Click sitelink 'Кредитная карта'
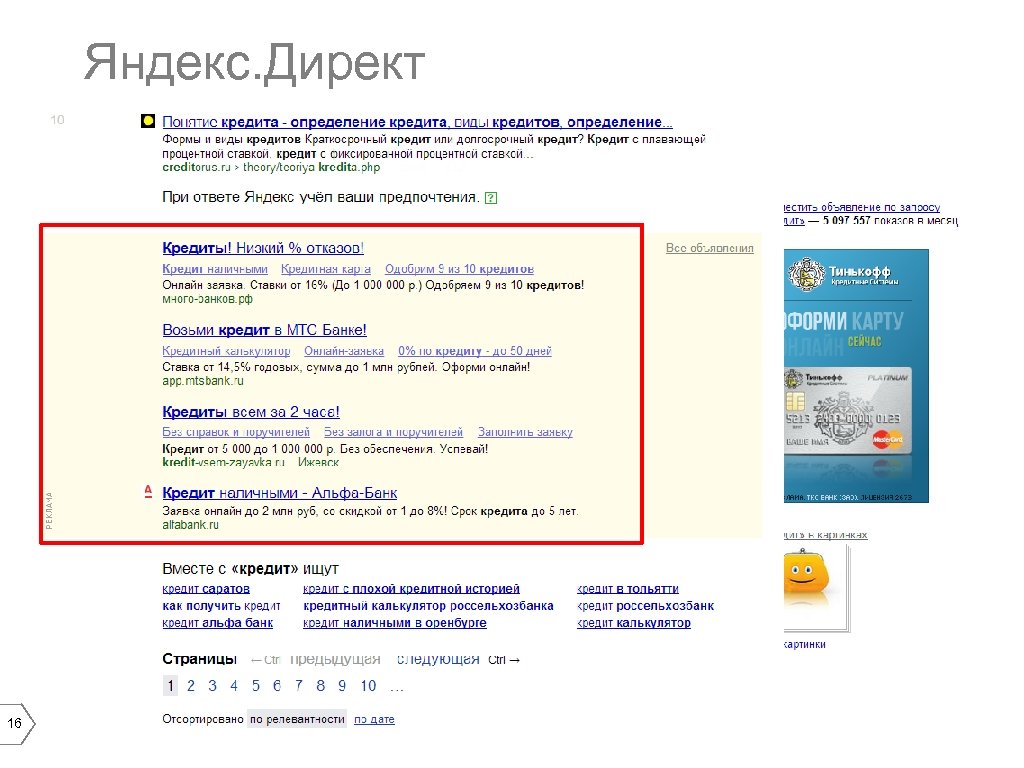Screen dimensions: 1024x768 click(326, 269)
